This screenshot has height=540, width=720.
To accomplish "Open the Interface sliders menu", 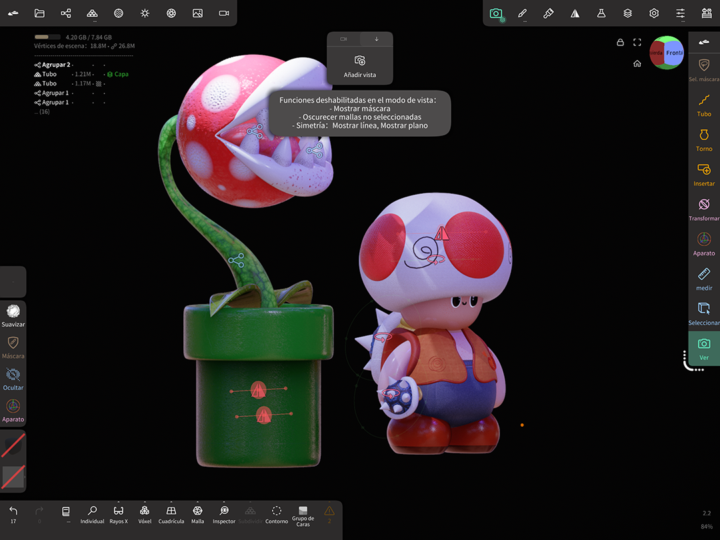I will [681, 13].
